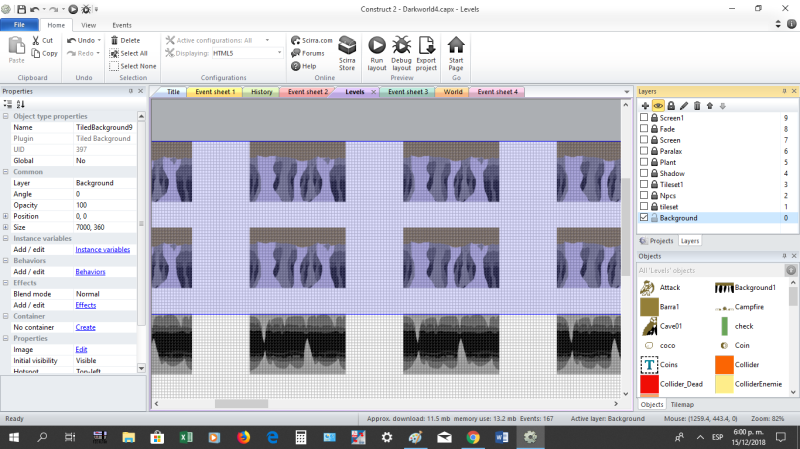Collapse the Effects section
The image size is (800, 449).
pyautogui.click(x=6, y=283)
